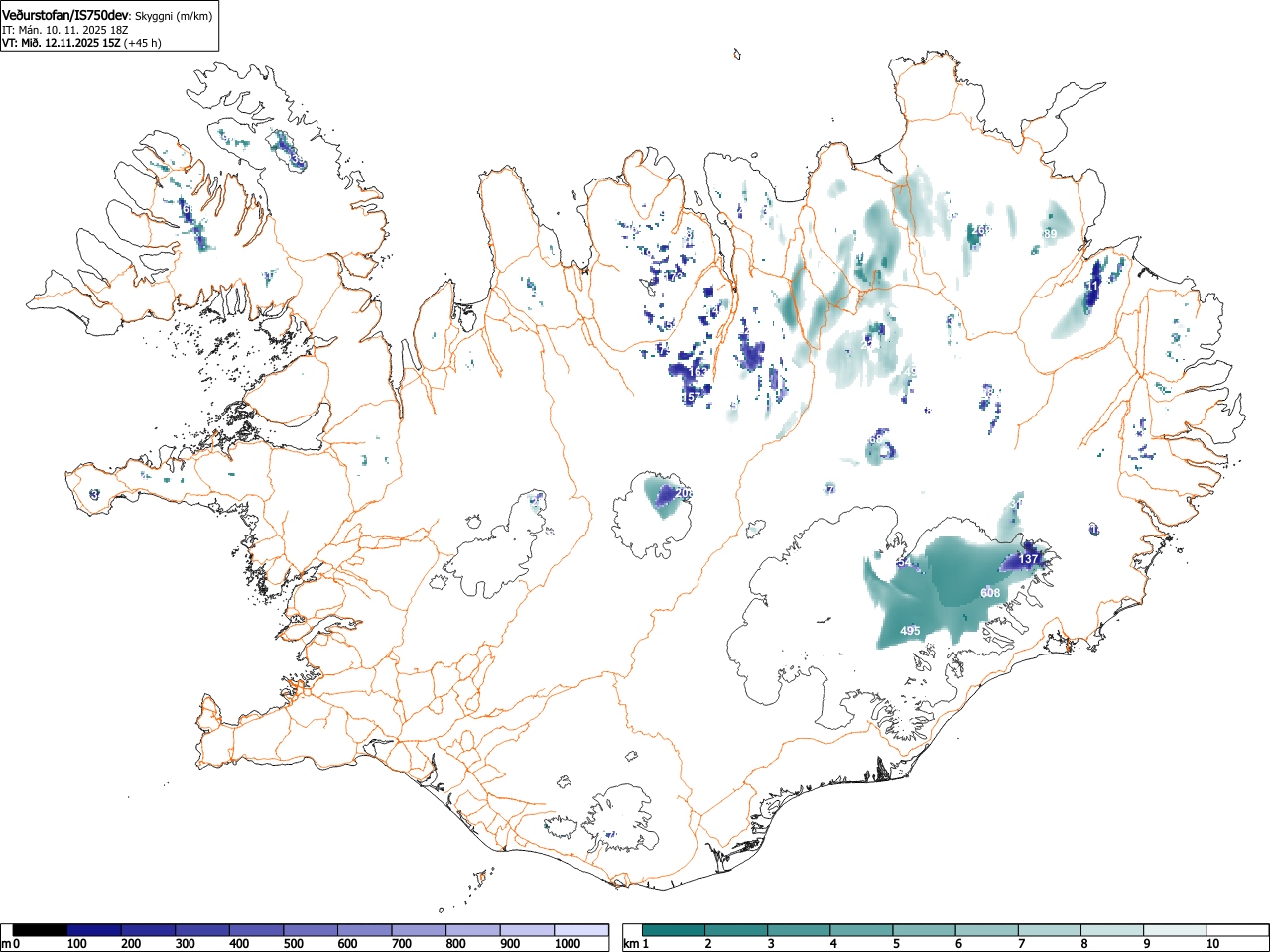Click the 9 tick label on km legend
The height and width of the screenshot is (952, 1270).
1146,944
